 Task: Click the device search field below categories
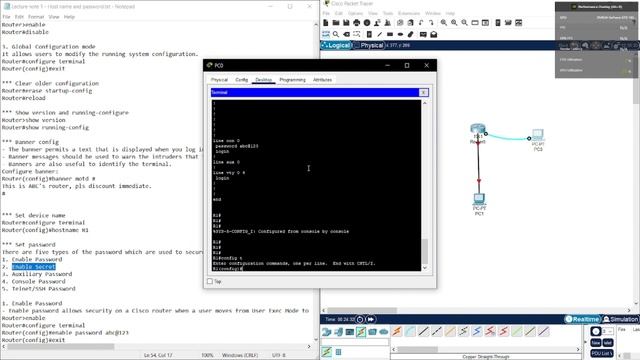tap(355, 342)
